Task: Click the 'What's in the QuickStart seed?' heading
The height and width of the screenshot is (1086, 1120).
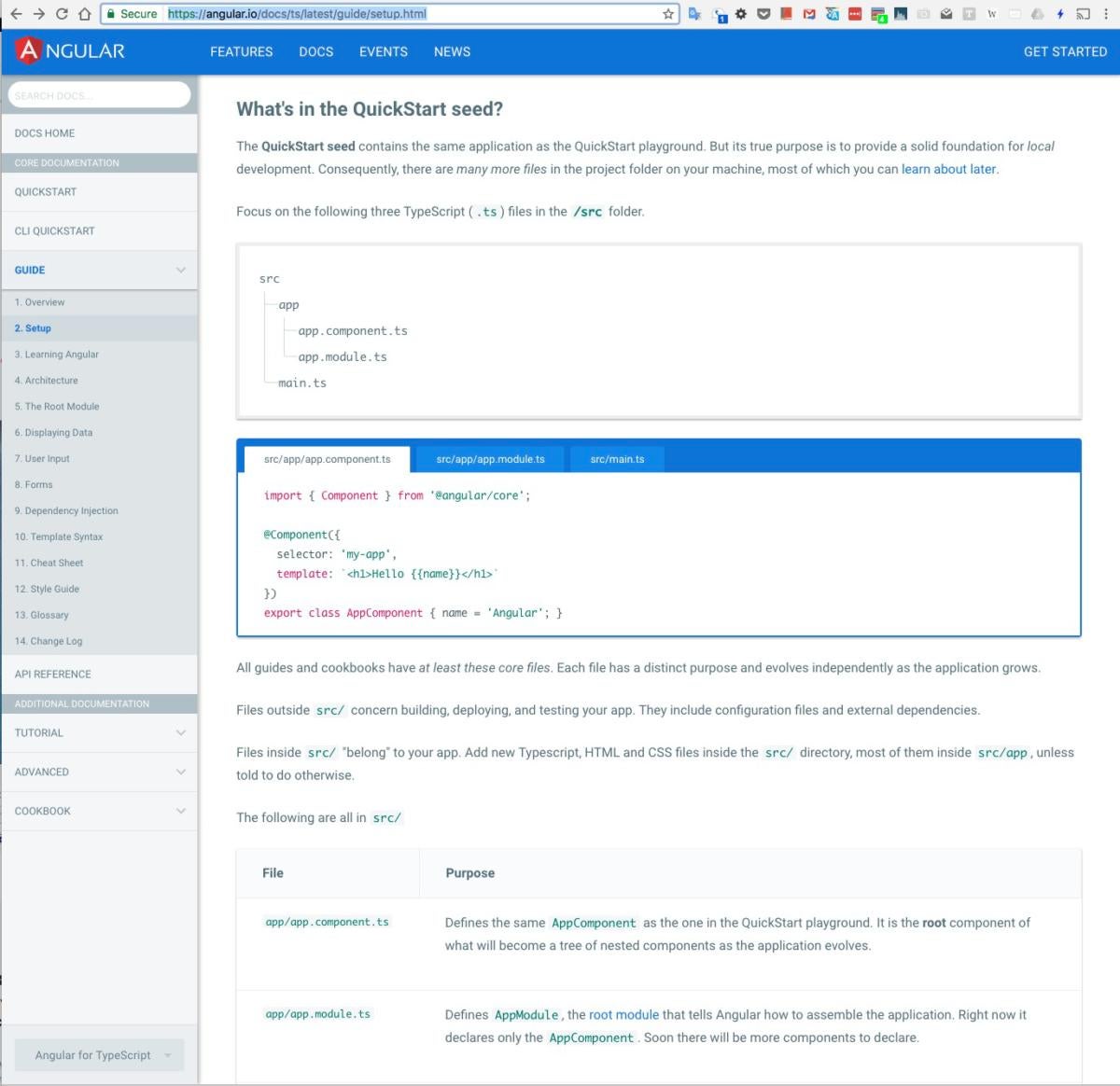Action: (x=370, y=109)
